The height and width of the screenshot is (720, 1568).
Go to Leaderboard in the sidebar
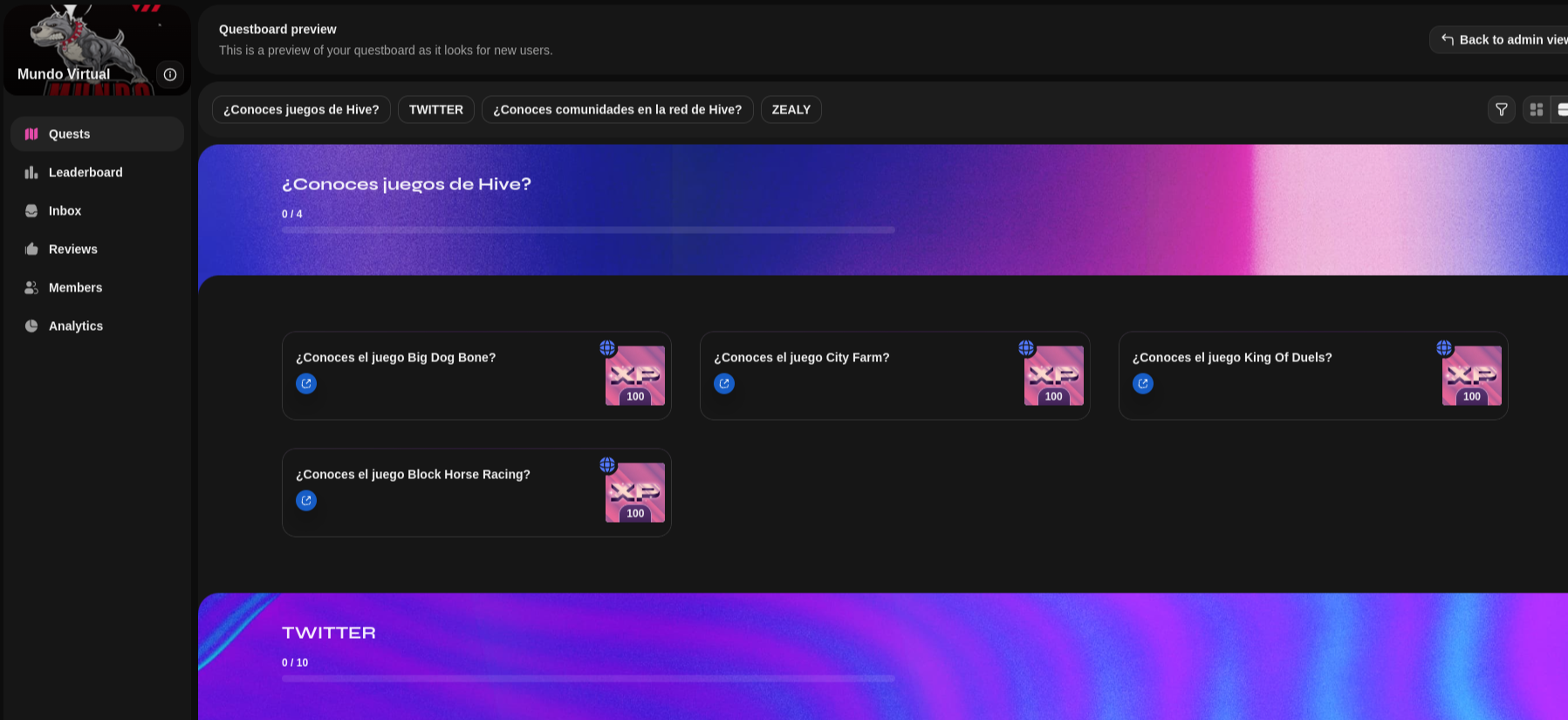pos(97,172)
